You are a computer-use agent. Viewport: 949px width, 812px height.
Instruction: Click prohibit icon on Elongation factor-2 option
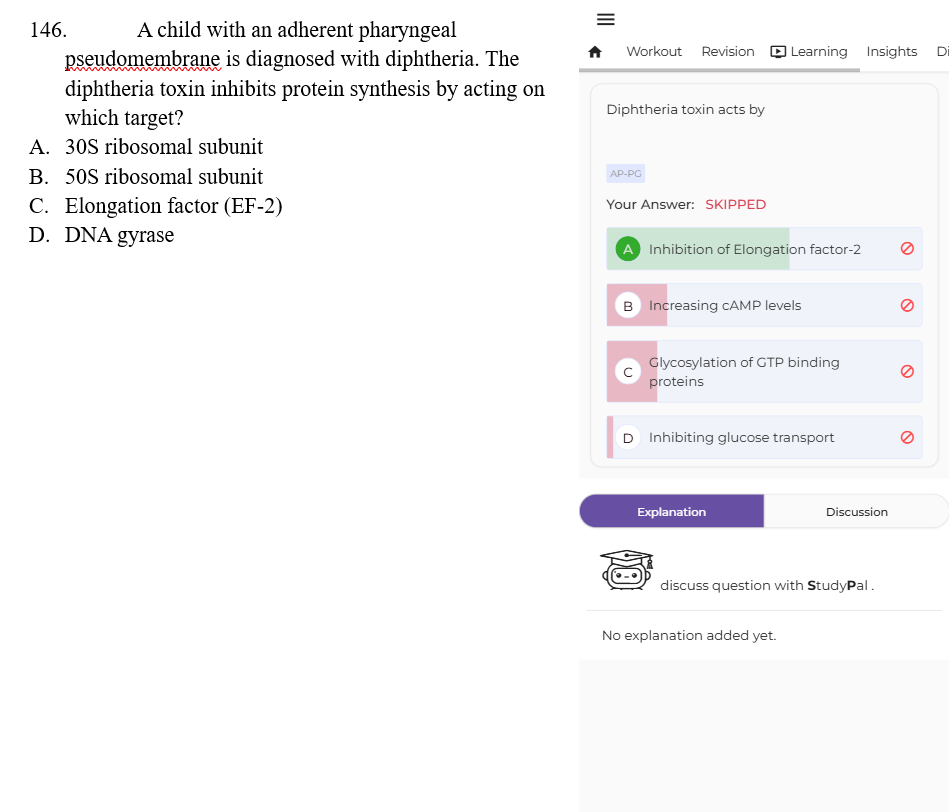(x=907, y=249)
